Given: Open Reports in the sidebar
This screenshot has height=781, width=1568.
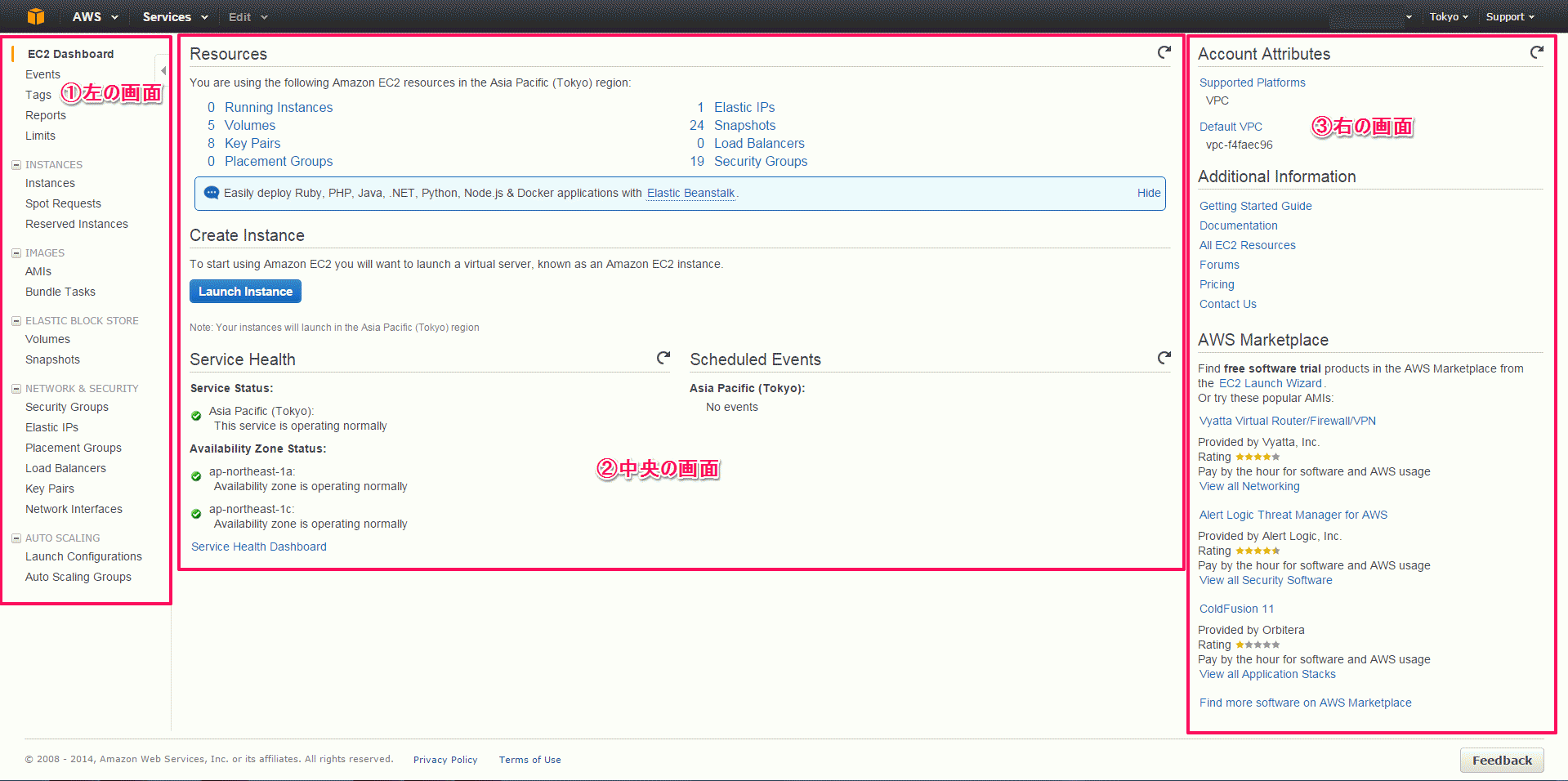Looking at the screenshot, I should [x=46, y=115].
